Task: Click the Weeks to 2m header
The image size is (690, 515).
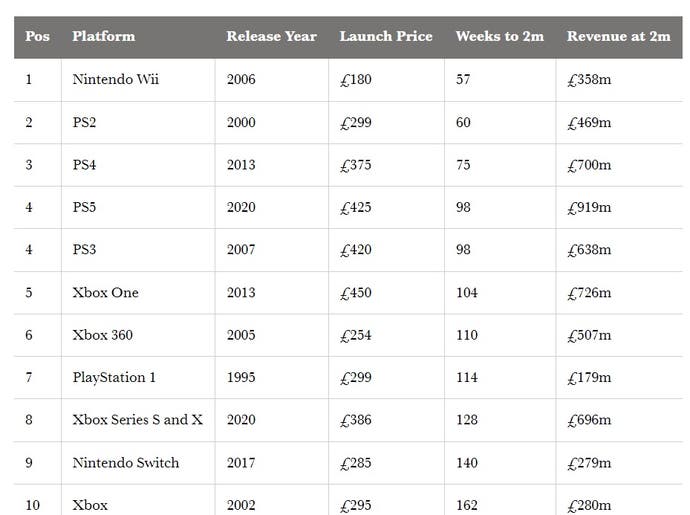Action: [500, 36]
